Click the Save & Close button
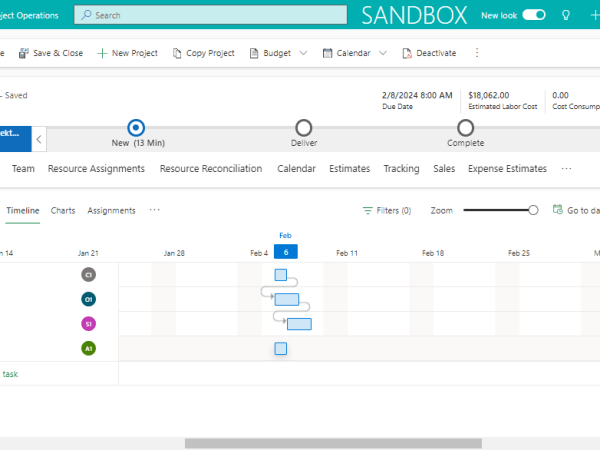Image resolution: width=600 pixels, height=450 pixels. [51, 53]
